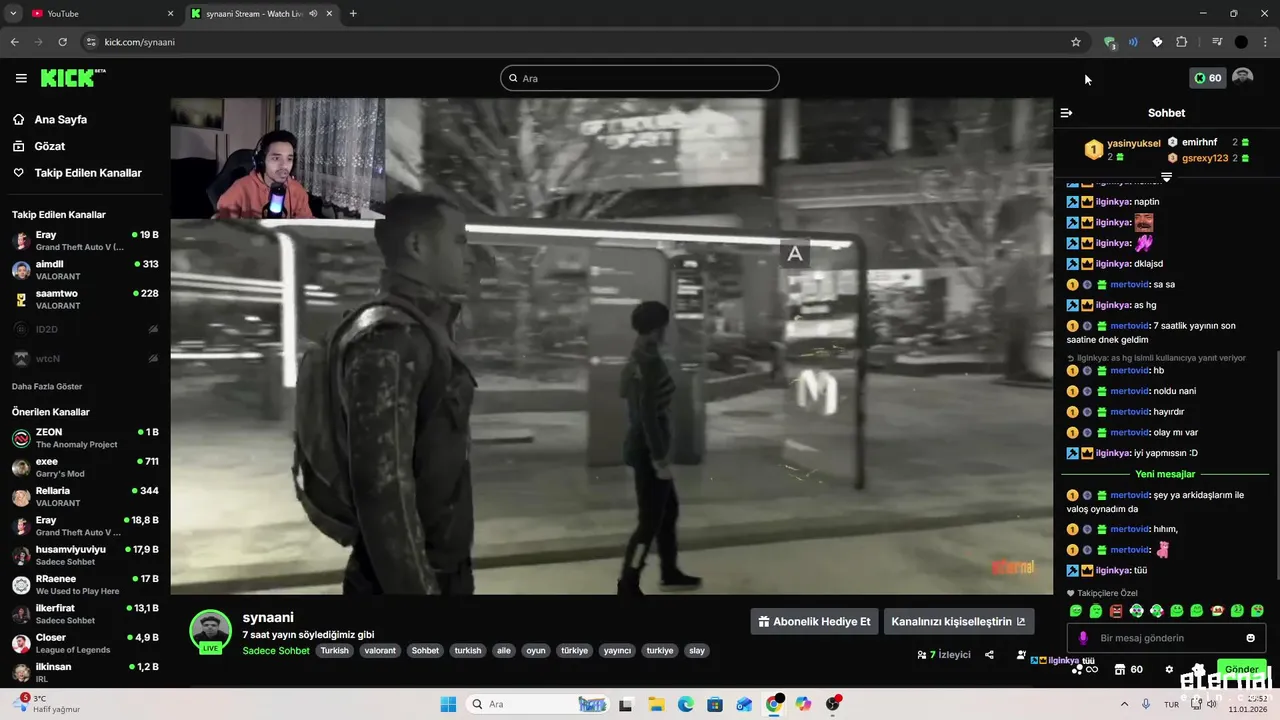Viewport: 1280px width, 720px height.
Task: Open offline channel wtcN
Action: [x=85, y=358]
